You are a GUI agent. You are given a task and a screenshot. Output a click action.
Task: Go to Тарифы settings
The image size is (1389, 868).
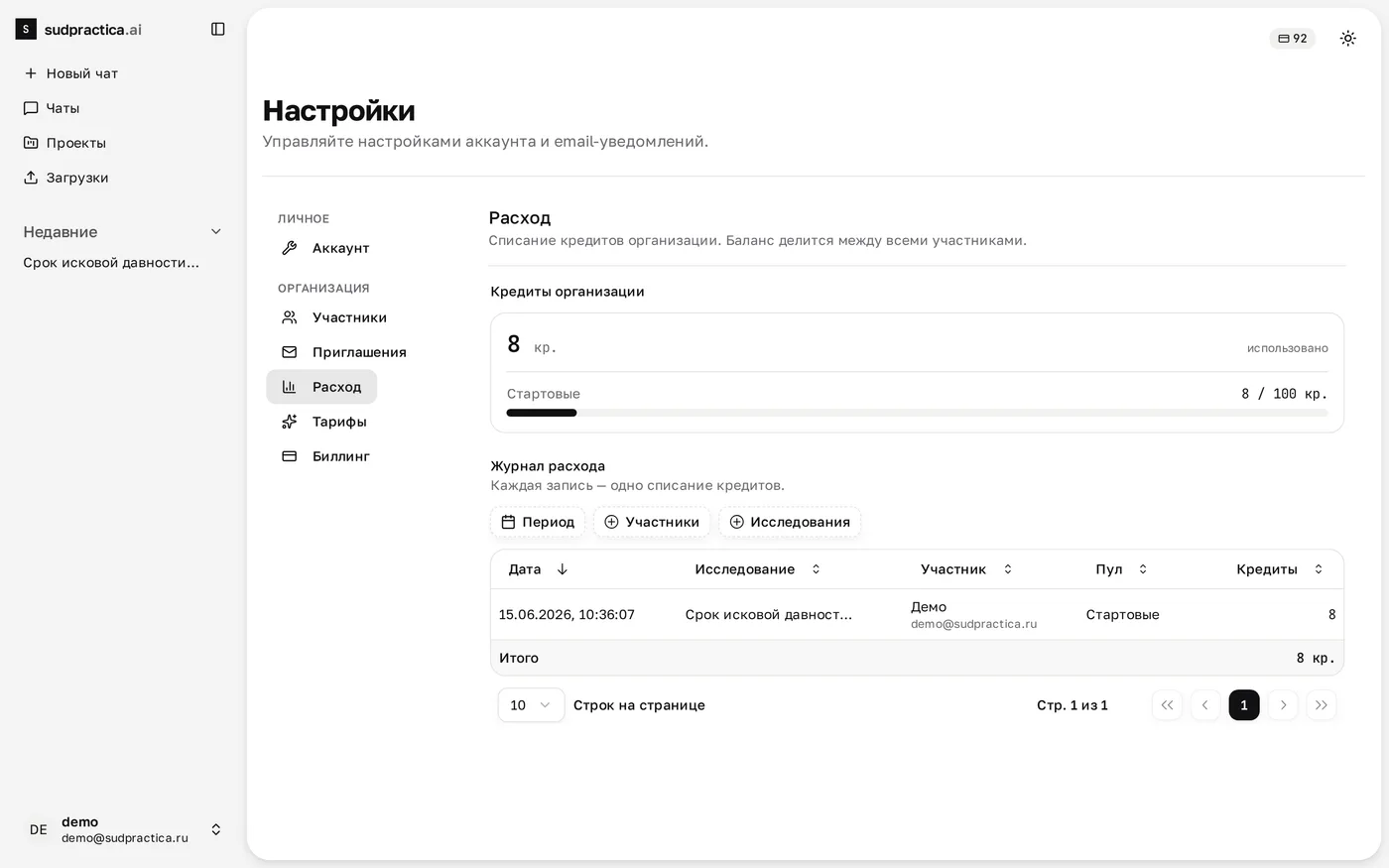tap(324, 422)
